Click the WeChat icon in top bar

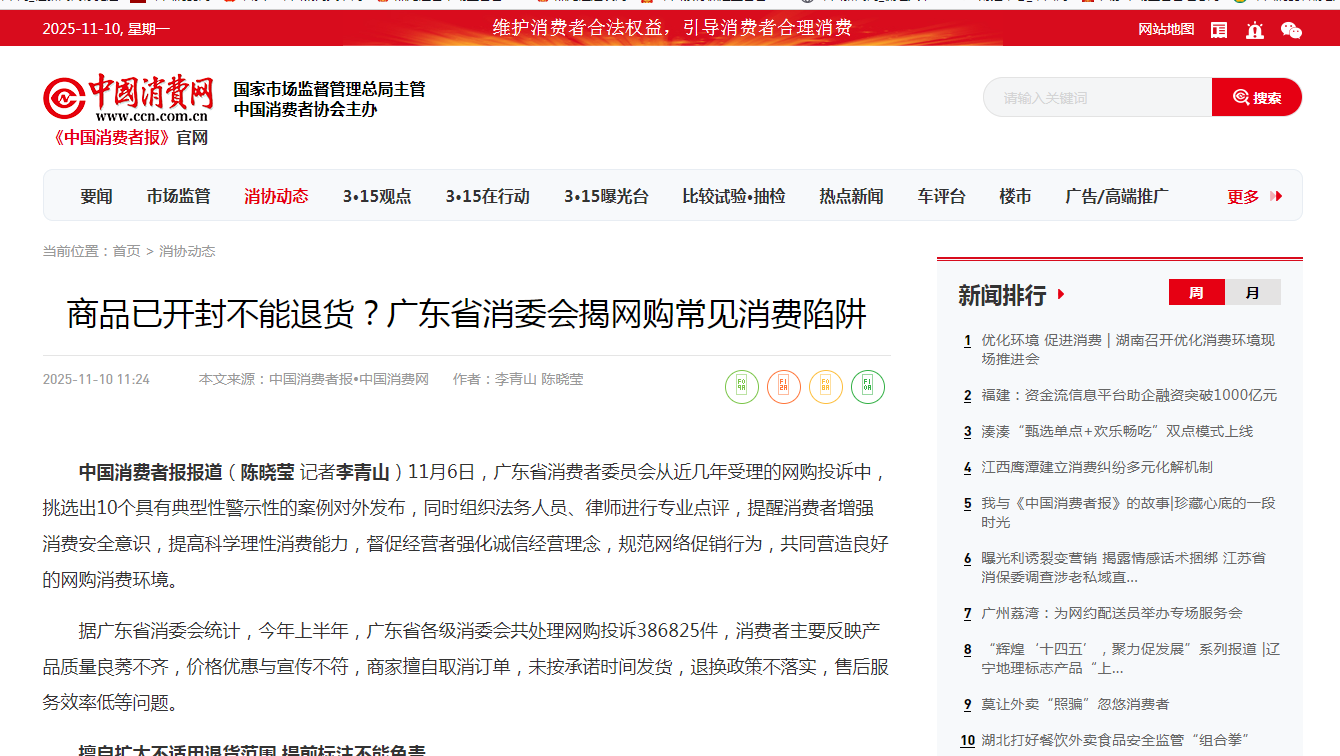coord(1291,30)
